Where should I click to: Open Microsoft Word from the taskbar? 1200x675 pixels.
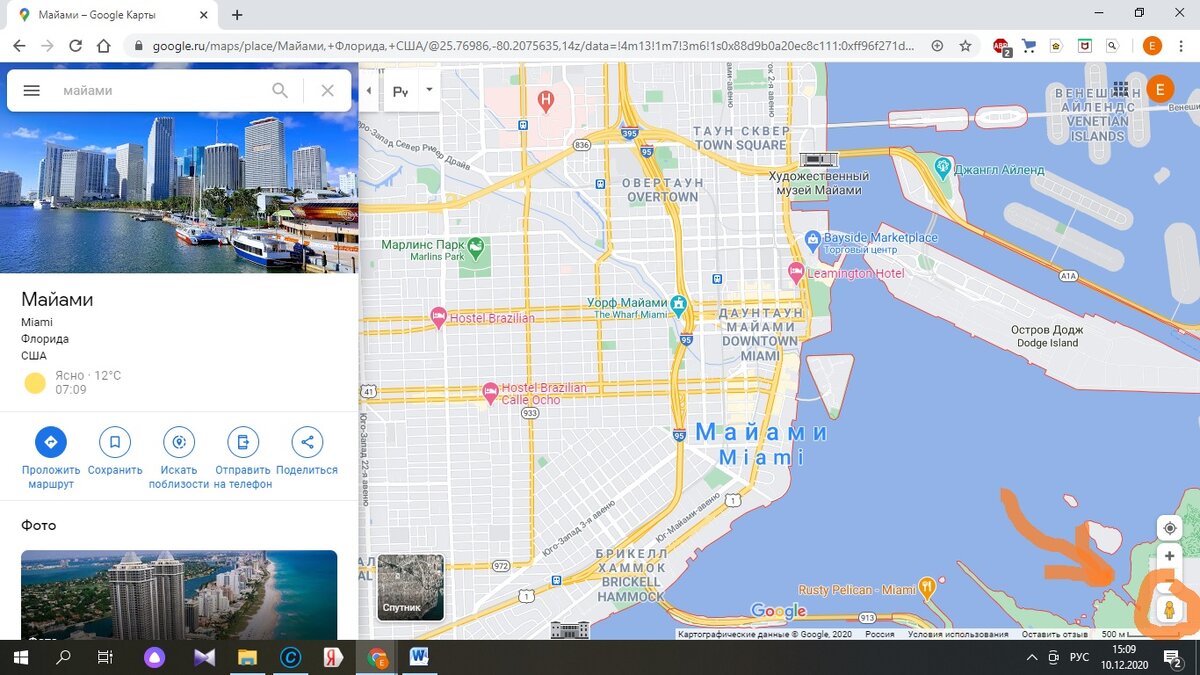pyautogui.click(x=419, y=658)
